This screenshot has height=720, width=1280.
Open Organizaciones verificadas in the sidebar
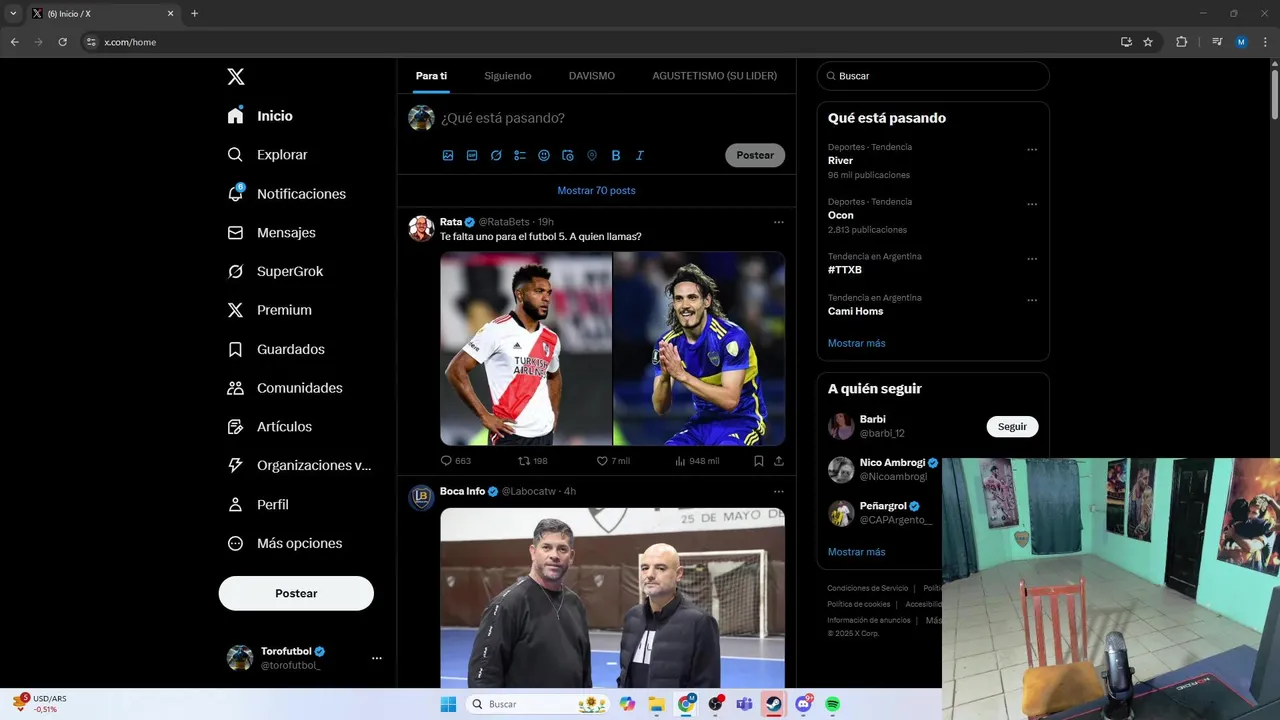[x=298, y=465]
